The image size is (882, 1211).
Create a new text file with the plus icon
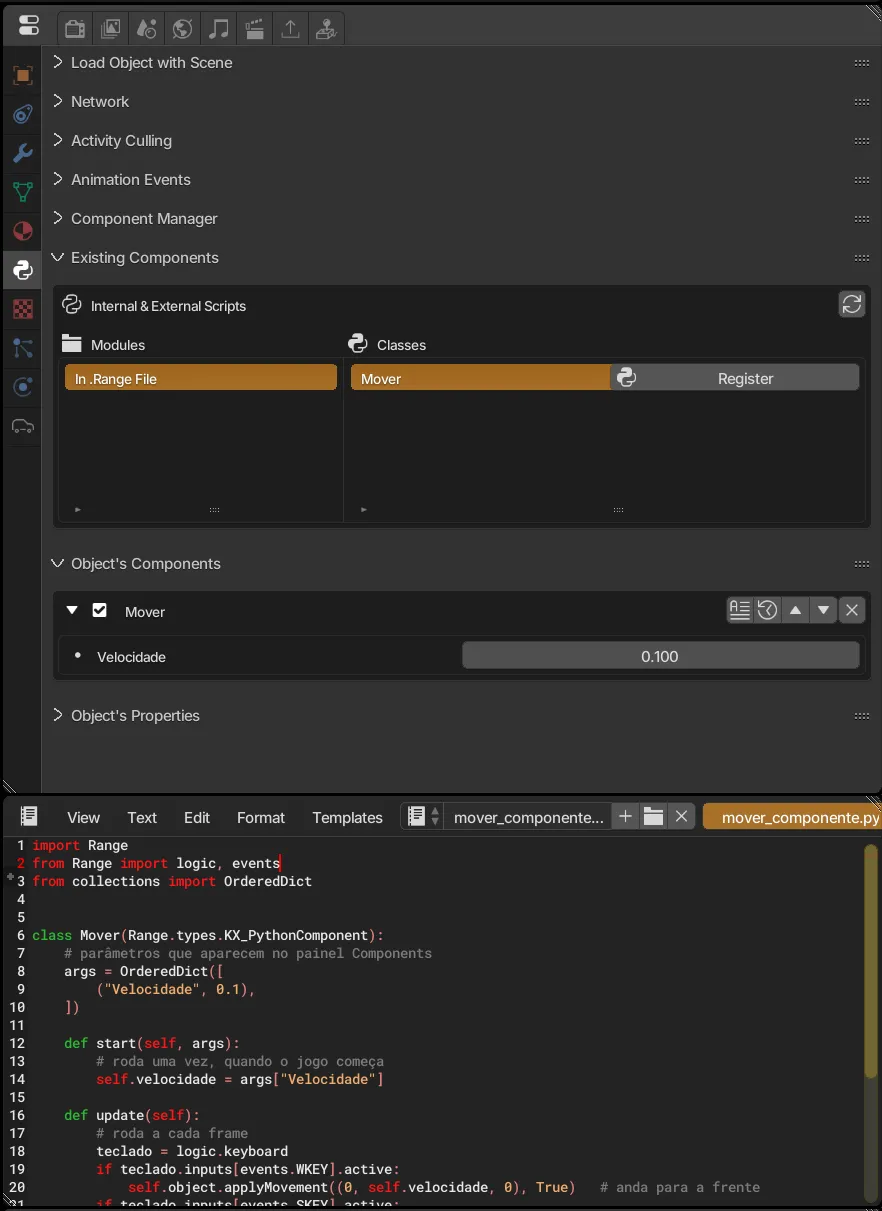coord(625,817)
